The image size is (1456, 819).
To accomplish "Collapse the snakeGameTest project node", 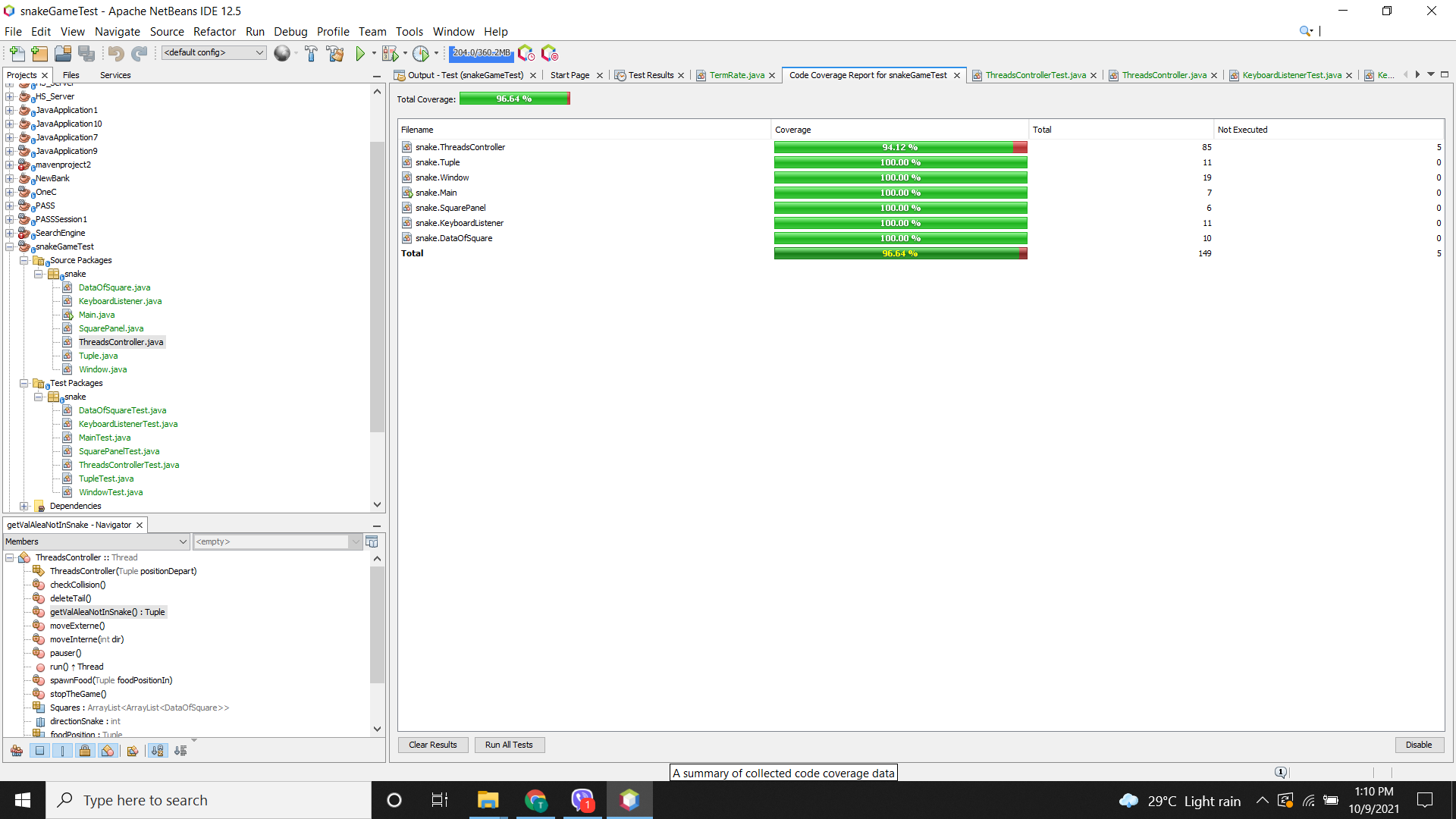I will tap(10, 246).
